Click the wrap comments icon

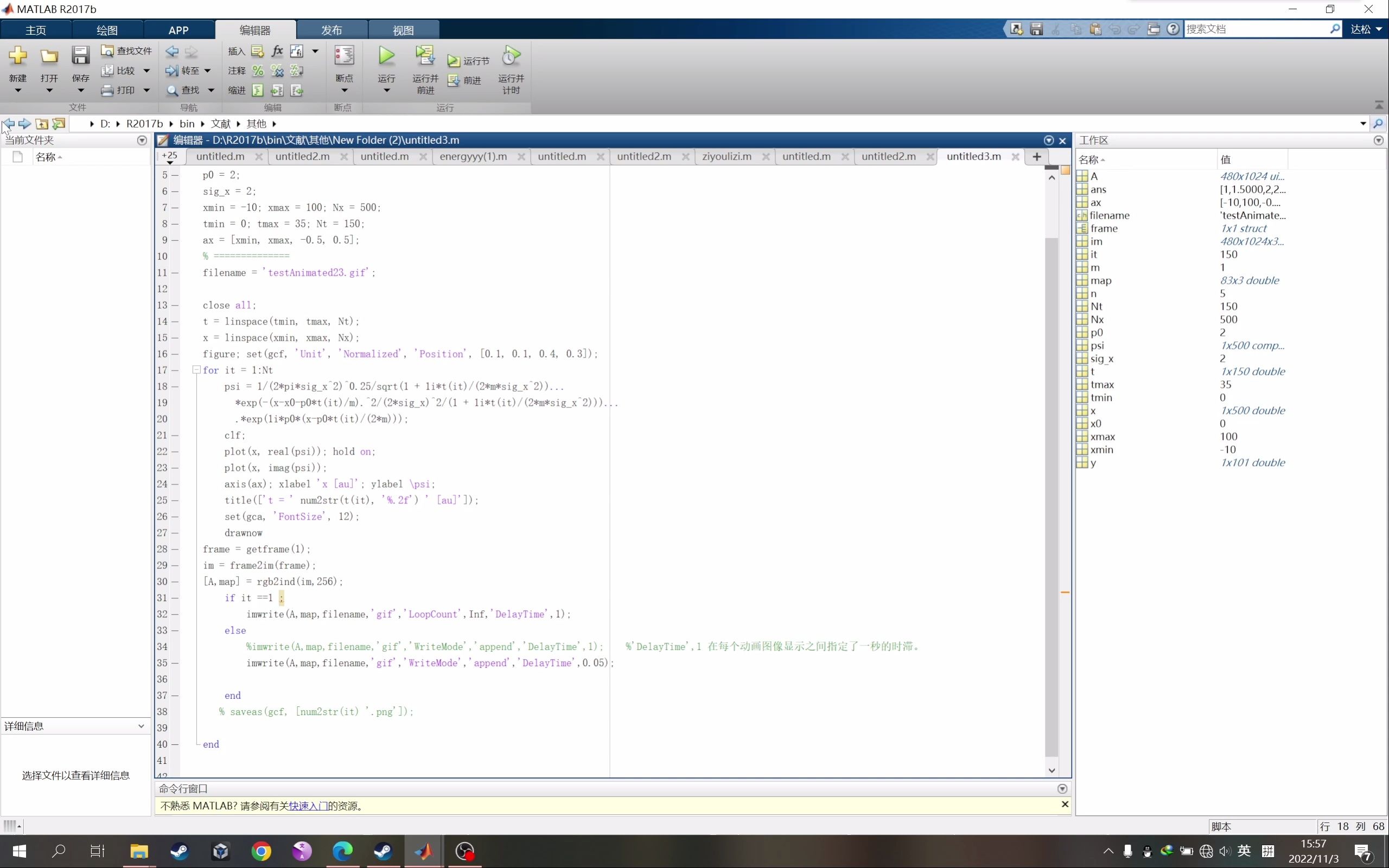pos(297,71)
